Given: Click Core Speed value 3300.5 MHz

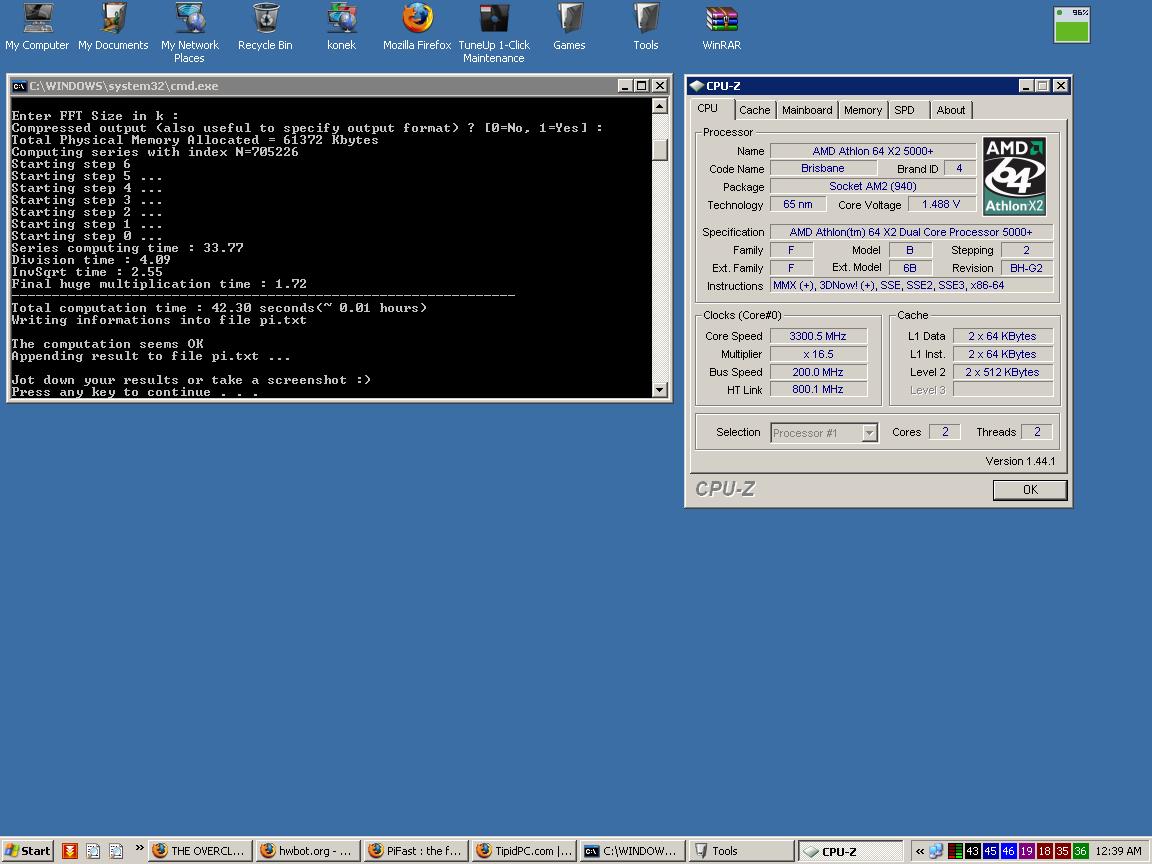Looking at the screenshot, I should (x=818, y=336).
